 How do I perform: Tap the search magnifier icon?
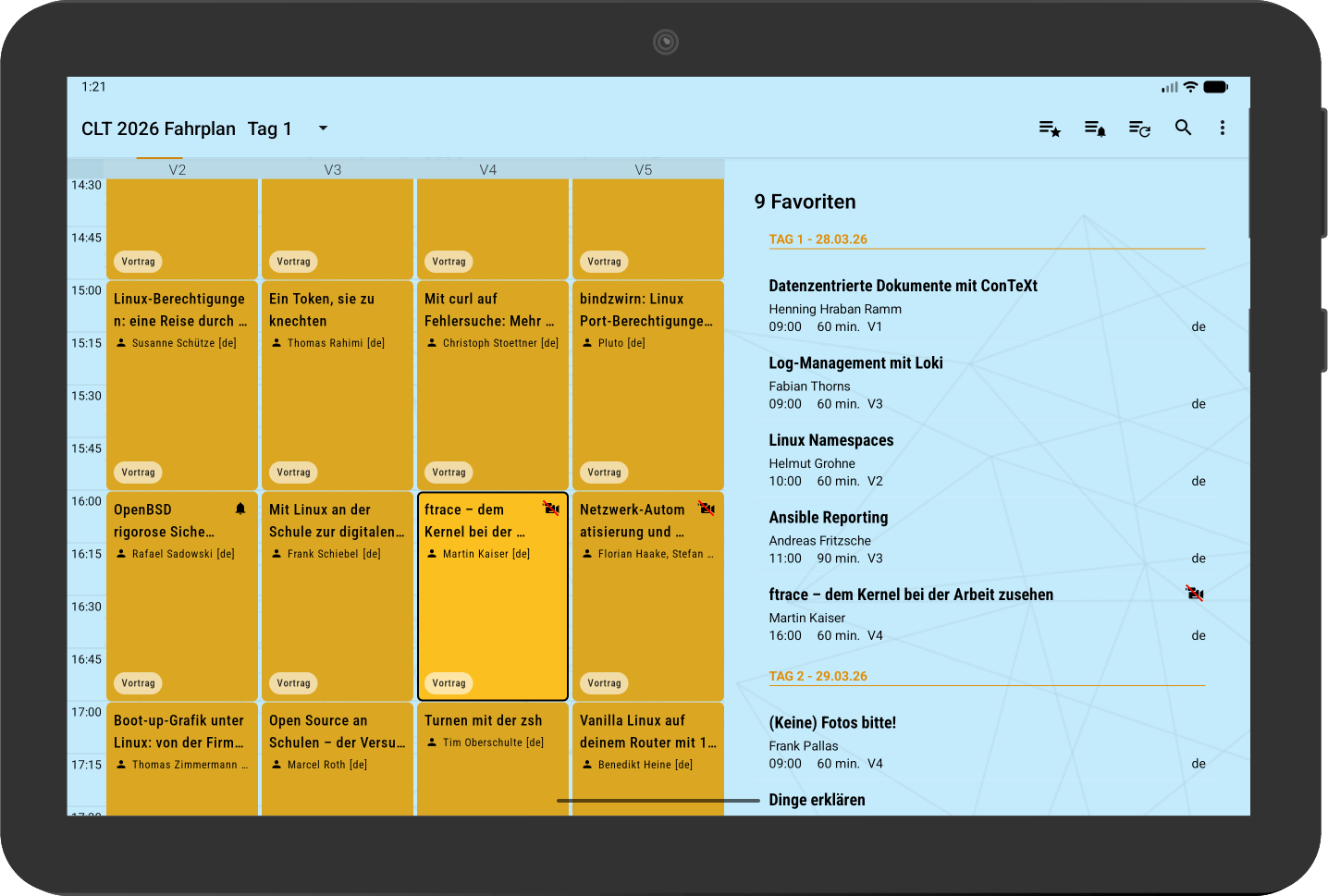[x=1183, y=128]
